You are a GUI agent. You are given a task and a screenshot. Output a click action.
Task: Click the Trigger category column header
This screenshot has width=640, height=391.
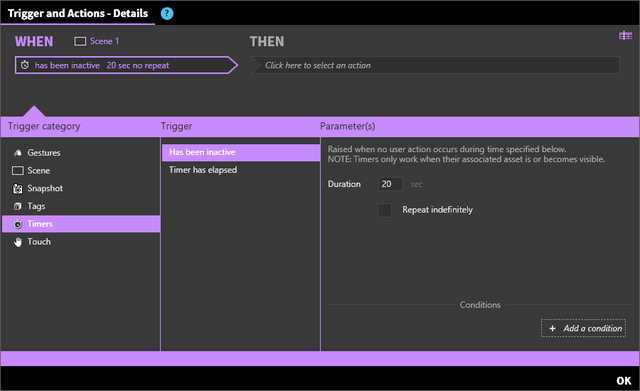(x=44, y=126)
